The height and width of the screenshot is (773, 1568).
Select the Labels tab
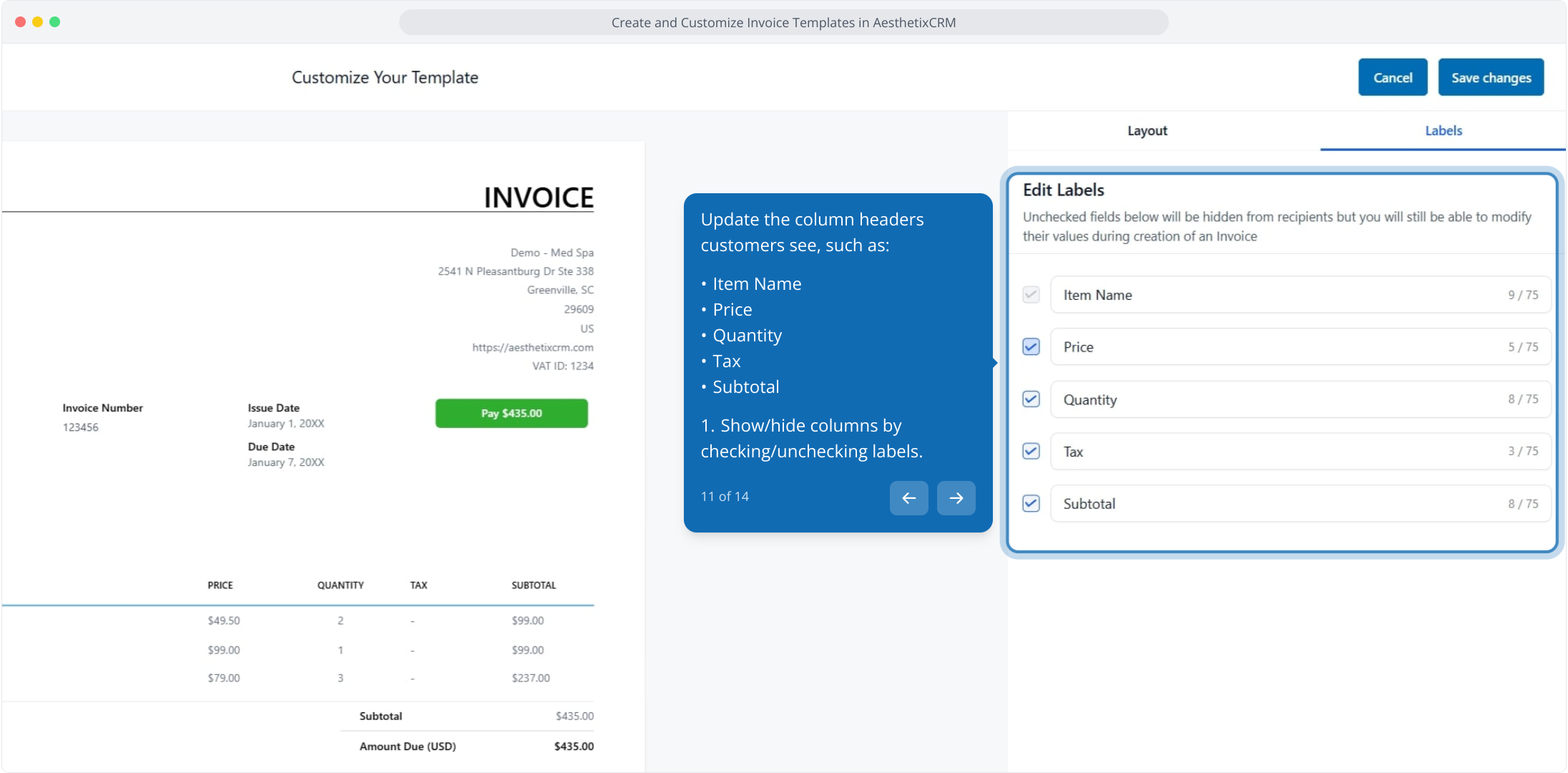coord(1443,131)
